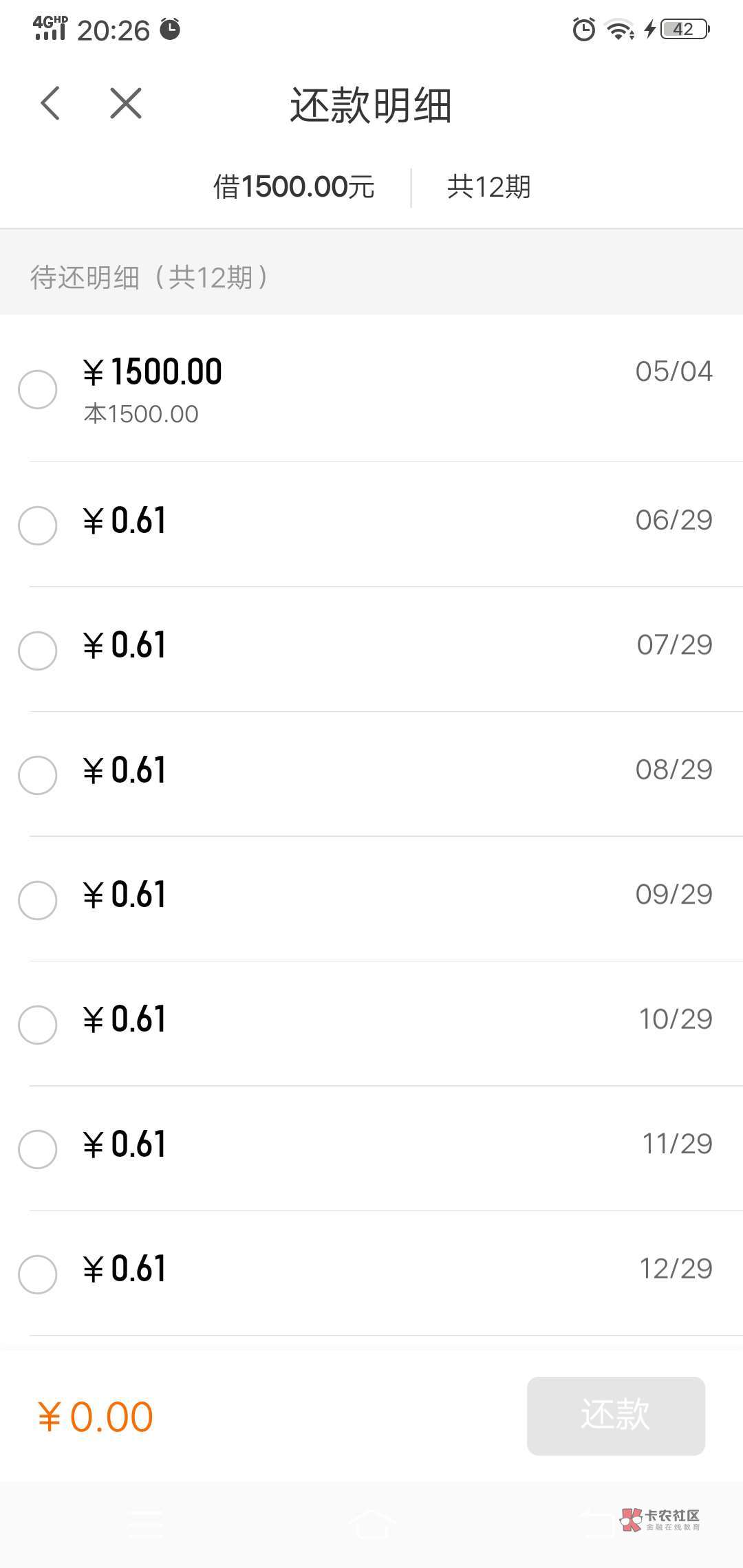Tap the 共12期 total periods label
This screenshot has height=1568, width=743.
(x=488, y=187)
